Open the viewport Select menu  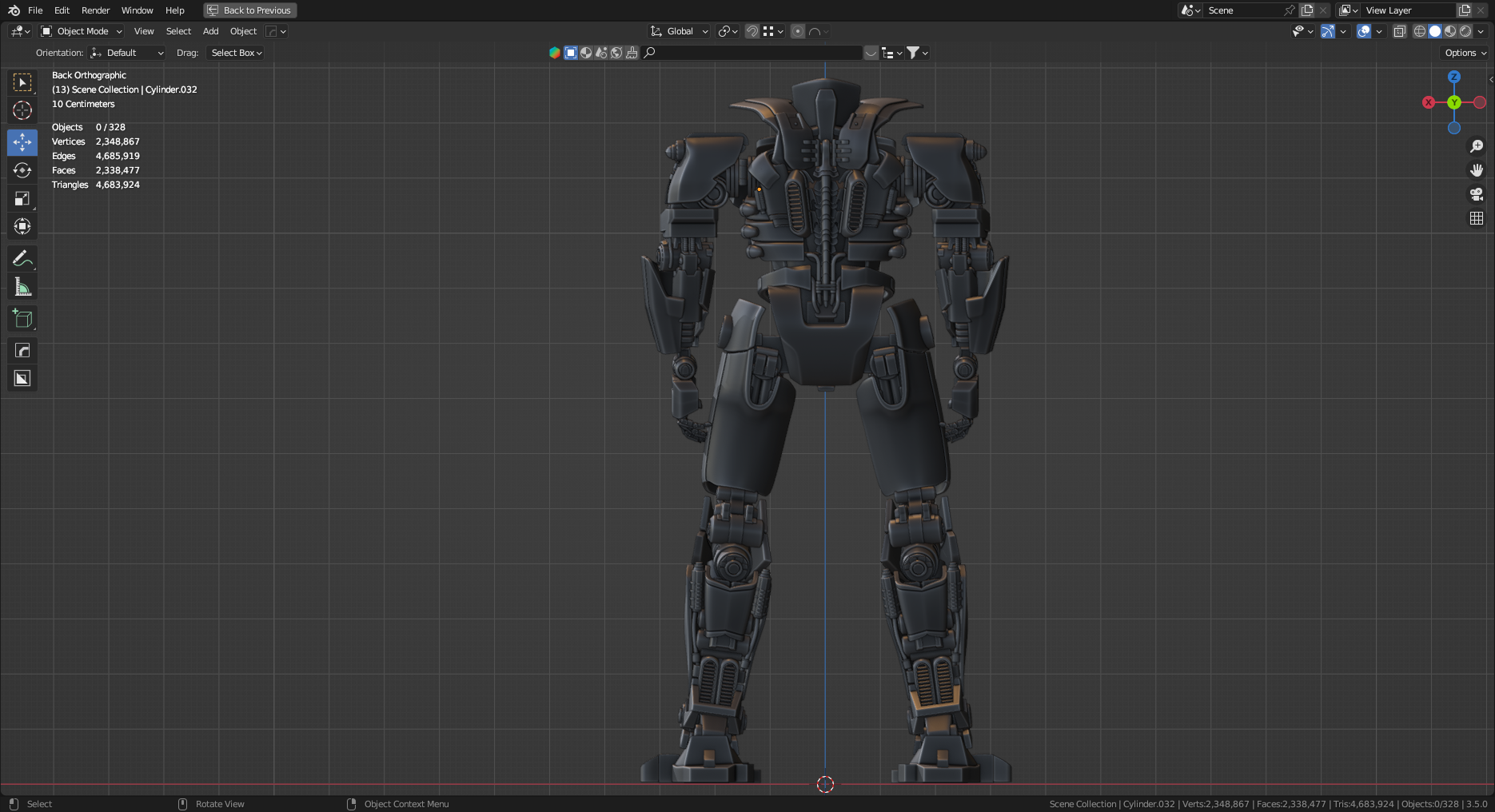pos(178,31)
